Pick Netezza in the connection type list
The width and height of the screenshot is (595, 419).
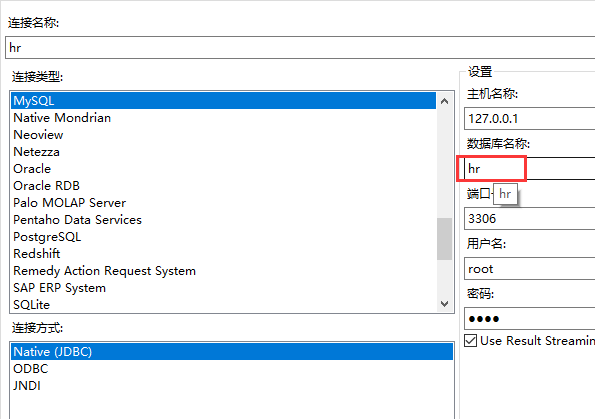pyautogui.click(x=224, y=152)
